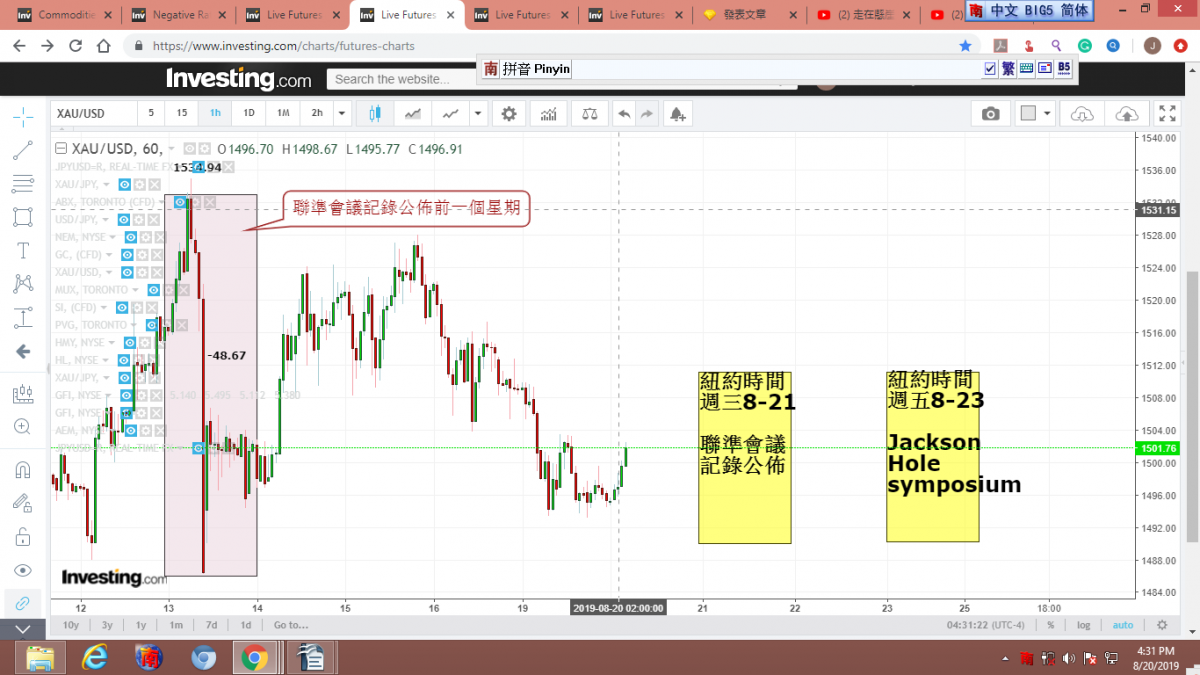Collapse the XAU/USD legend panel

61,149
